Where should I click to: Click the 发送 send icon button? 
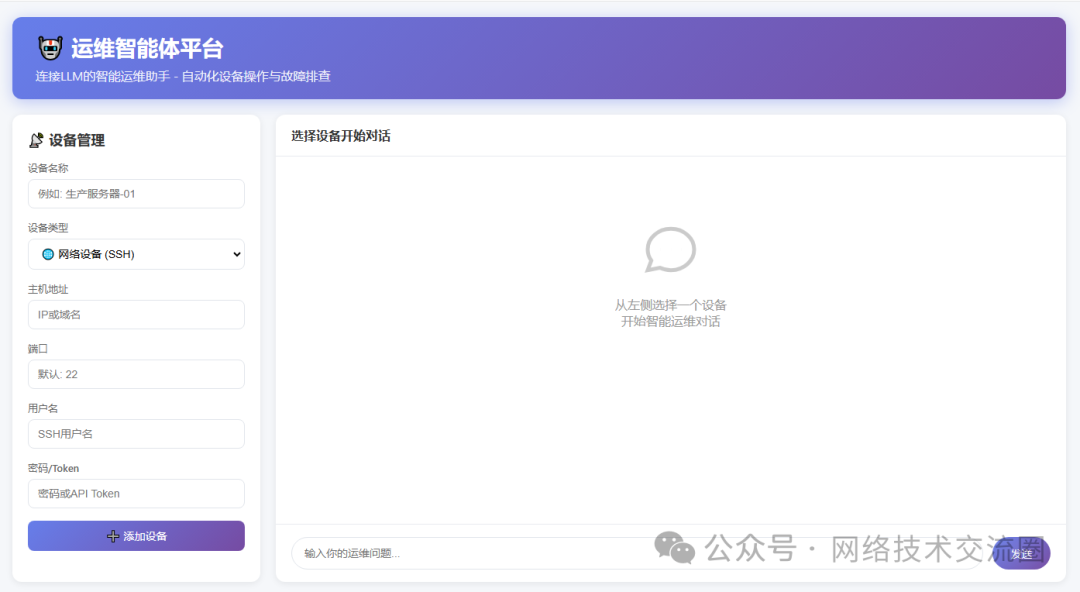1021,553
